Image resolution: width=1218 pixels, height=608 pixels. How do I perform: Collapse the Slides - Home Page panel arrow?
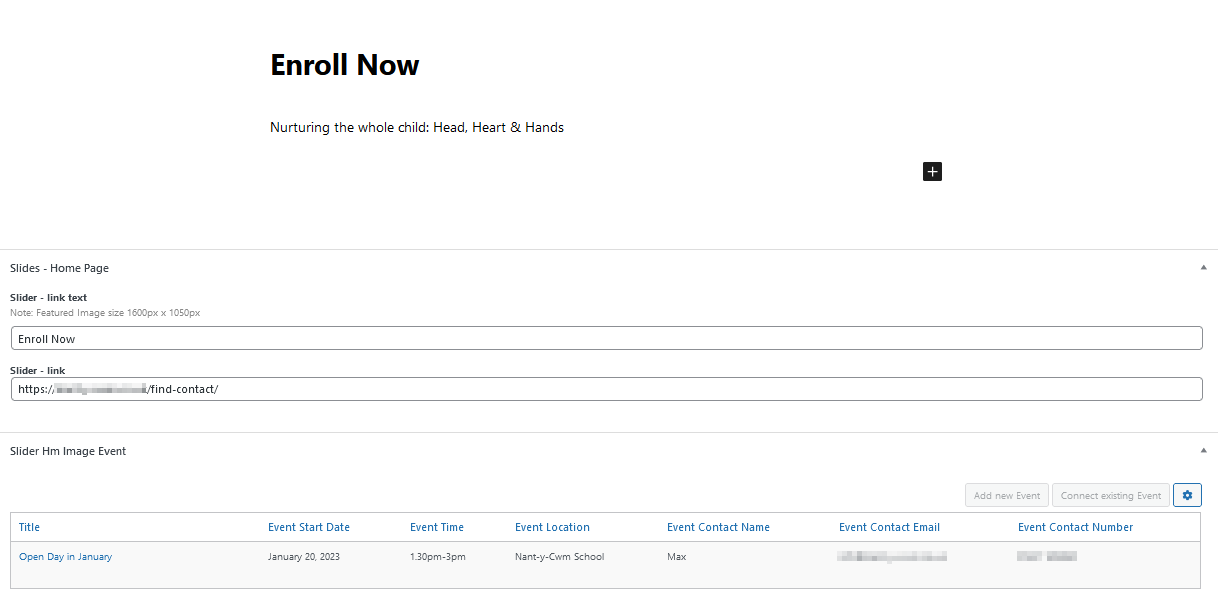[1203, 268]
